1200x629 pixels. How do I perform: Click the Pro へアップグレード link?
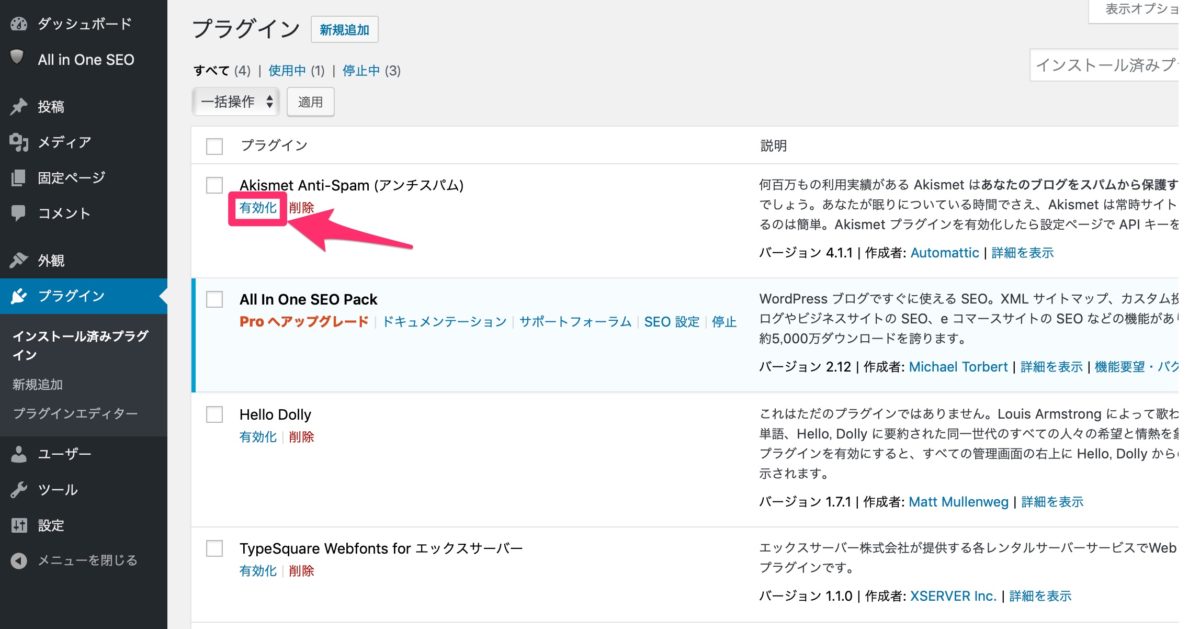[304, 322]
